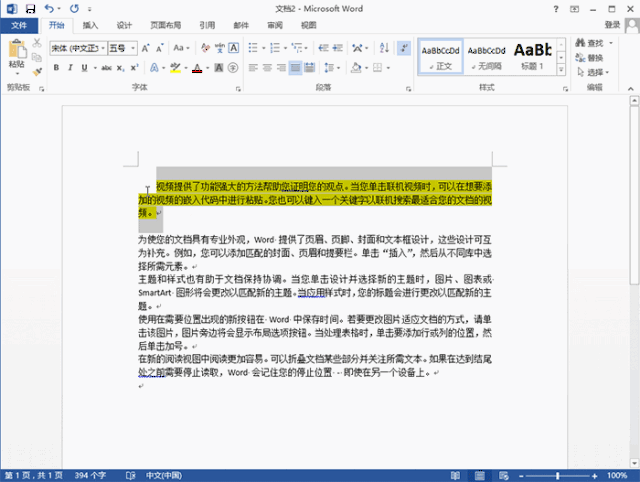This screenshot has height=482, width=640.
Task: Open the font name combo box
Action: pyautogui.click(x=78, y=48)
